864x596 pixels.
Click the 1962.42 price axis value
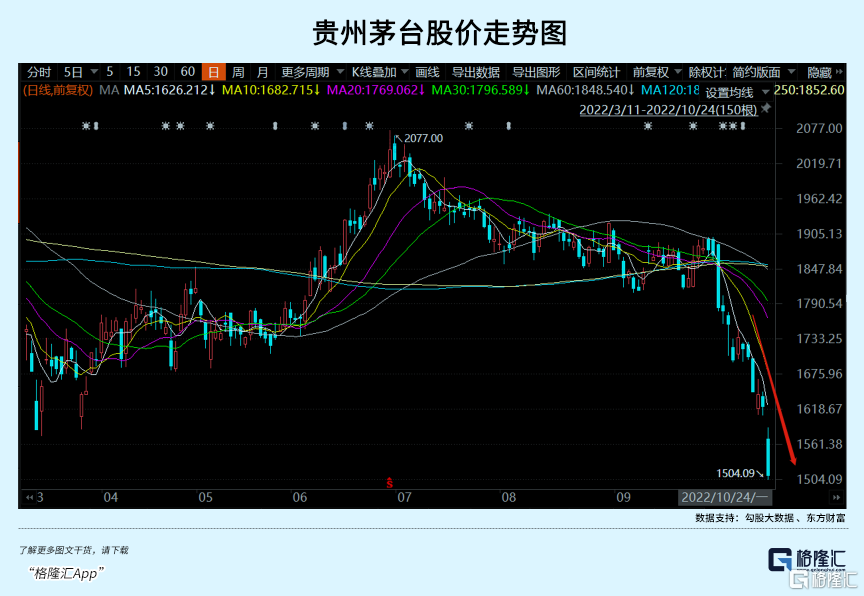[819, 199]
